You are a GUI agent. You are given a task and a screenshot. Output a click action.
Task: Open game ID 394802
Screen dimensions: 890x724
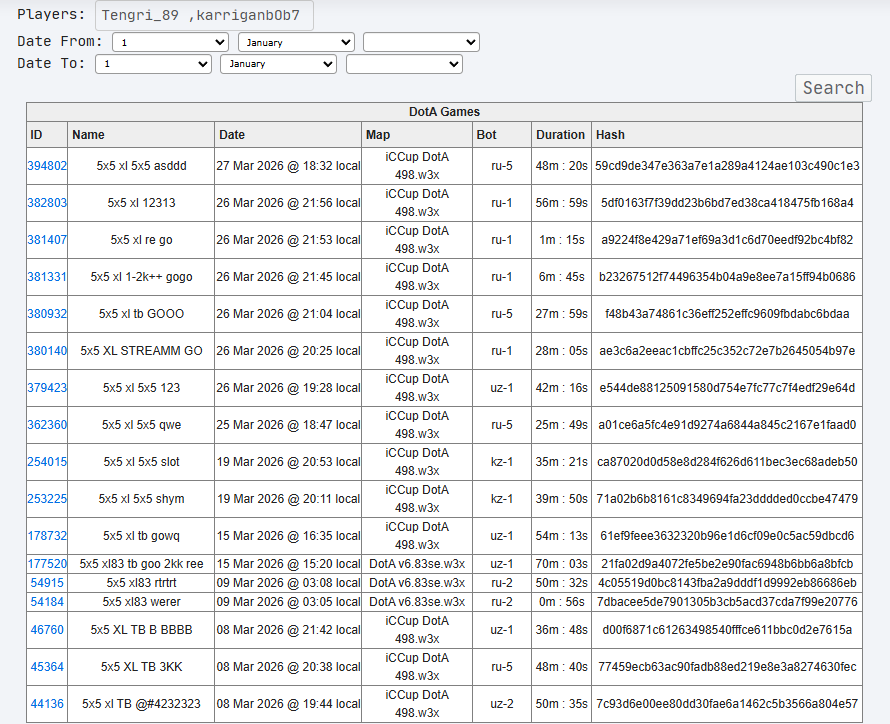pyautogui.click(x=47, y=166)
